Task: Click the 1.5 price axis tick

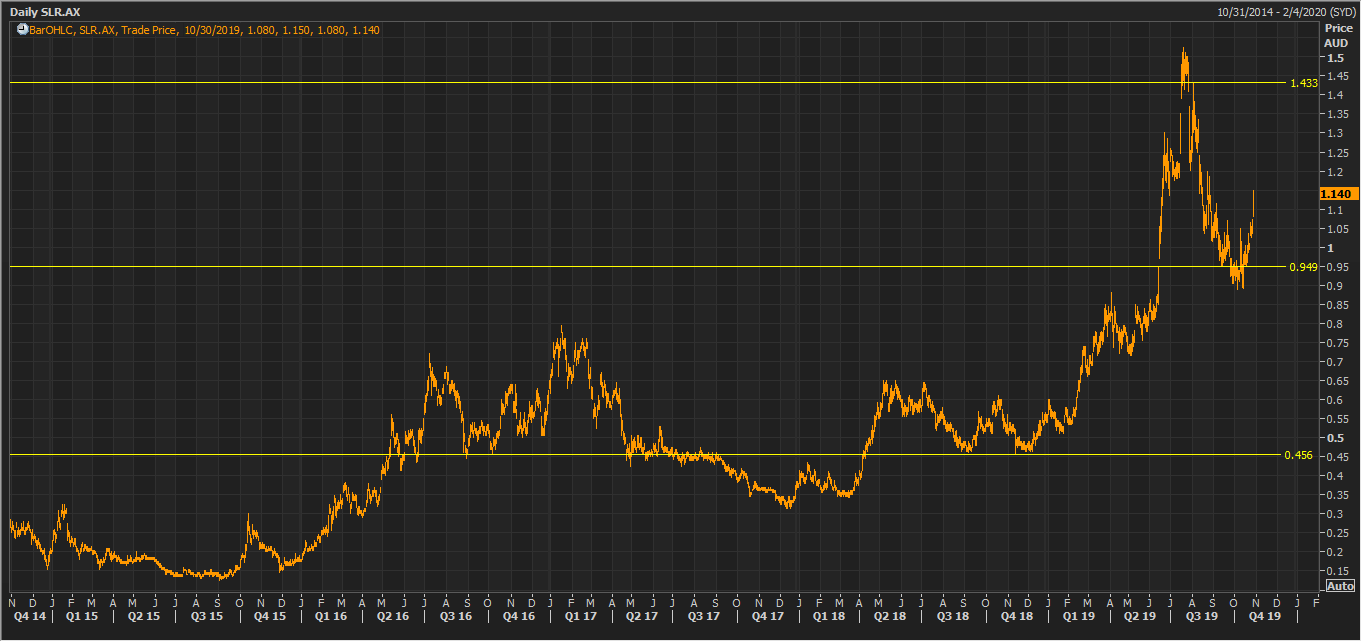Action: [1336, 59]
